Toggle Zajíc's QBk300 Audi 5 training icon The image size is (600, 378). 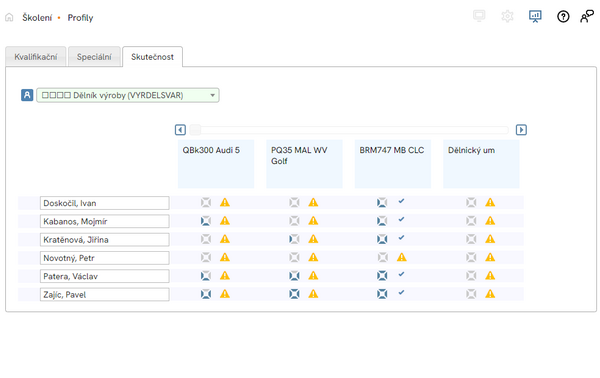click(206, 294)
